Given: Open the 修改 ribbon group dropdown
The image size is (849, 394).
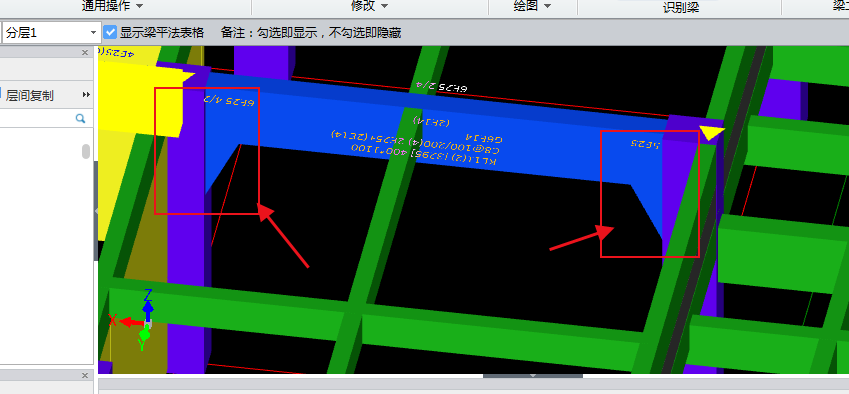Looking at the screenshot, I should 370,6.
